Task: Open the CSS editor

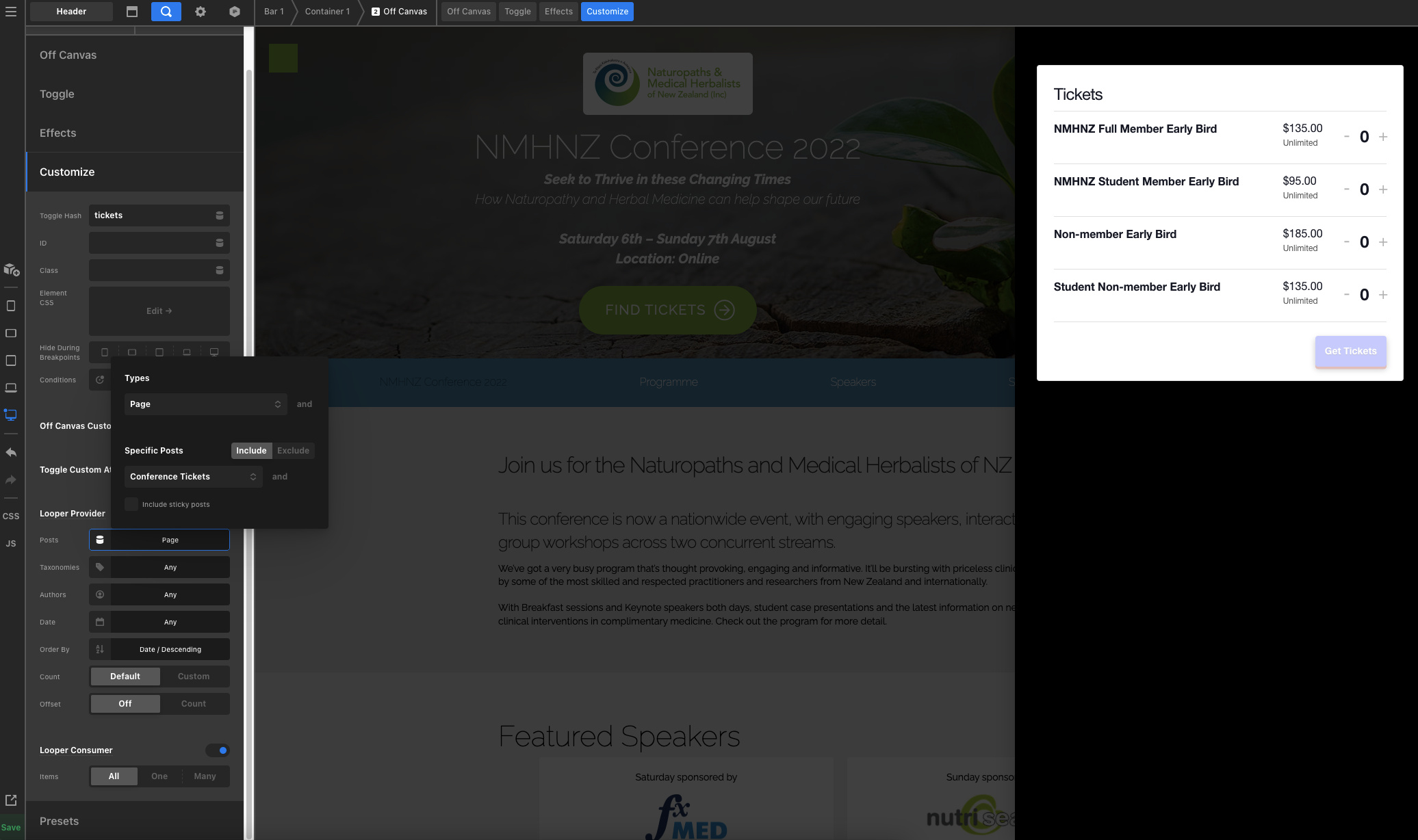Action: pos(11,516)
